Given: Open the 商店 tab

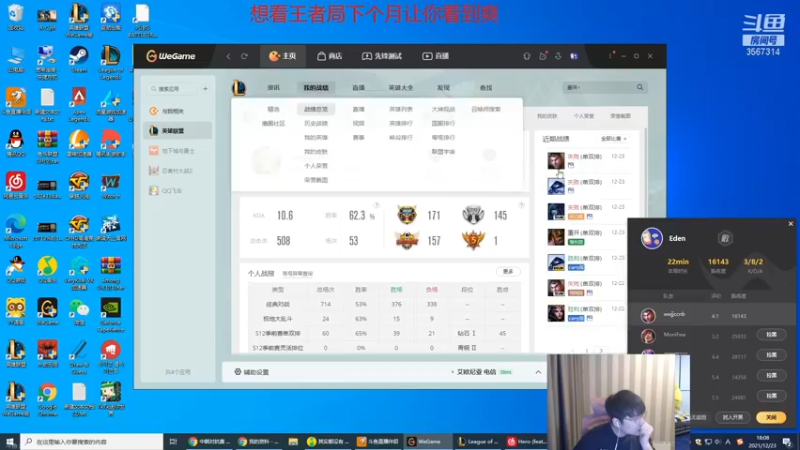Looking at the screenshot, I should 329,56.
